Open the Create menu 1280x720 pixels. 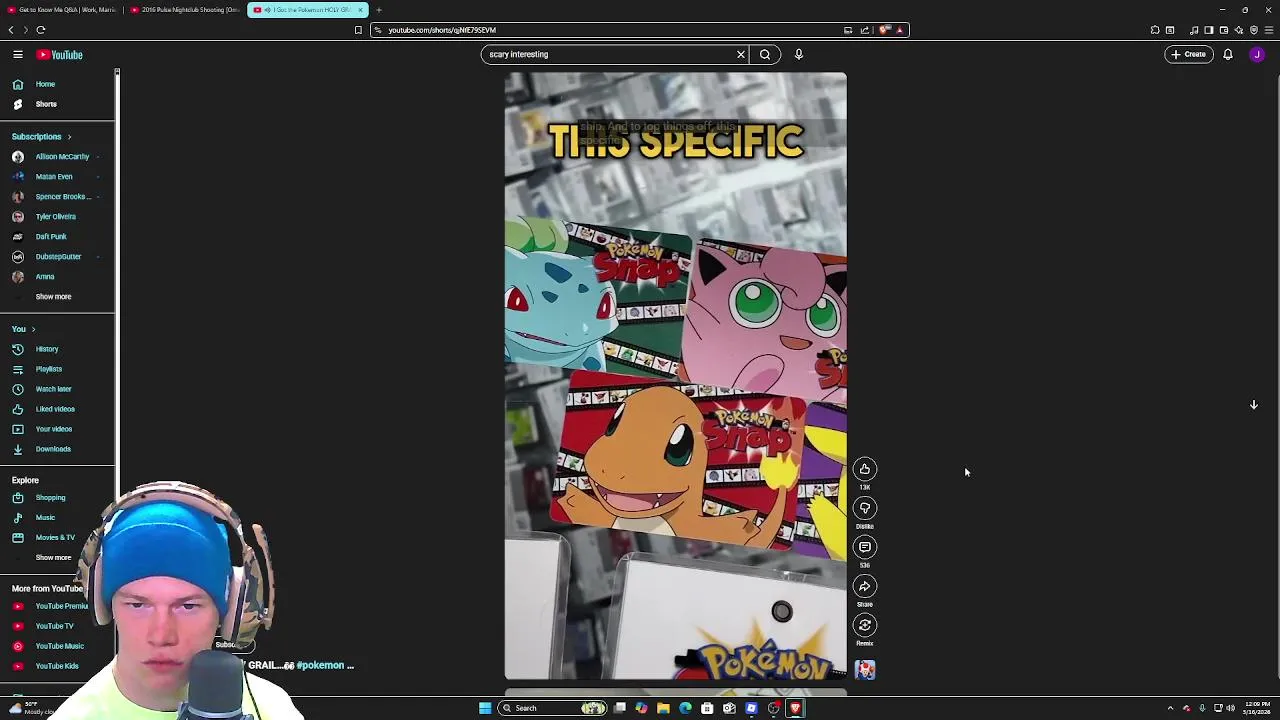click(1189, 54)
